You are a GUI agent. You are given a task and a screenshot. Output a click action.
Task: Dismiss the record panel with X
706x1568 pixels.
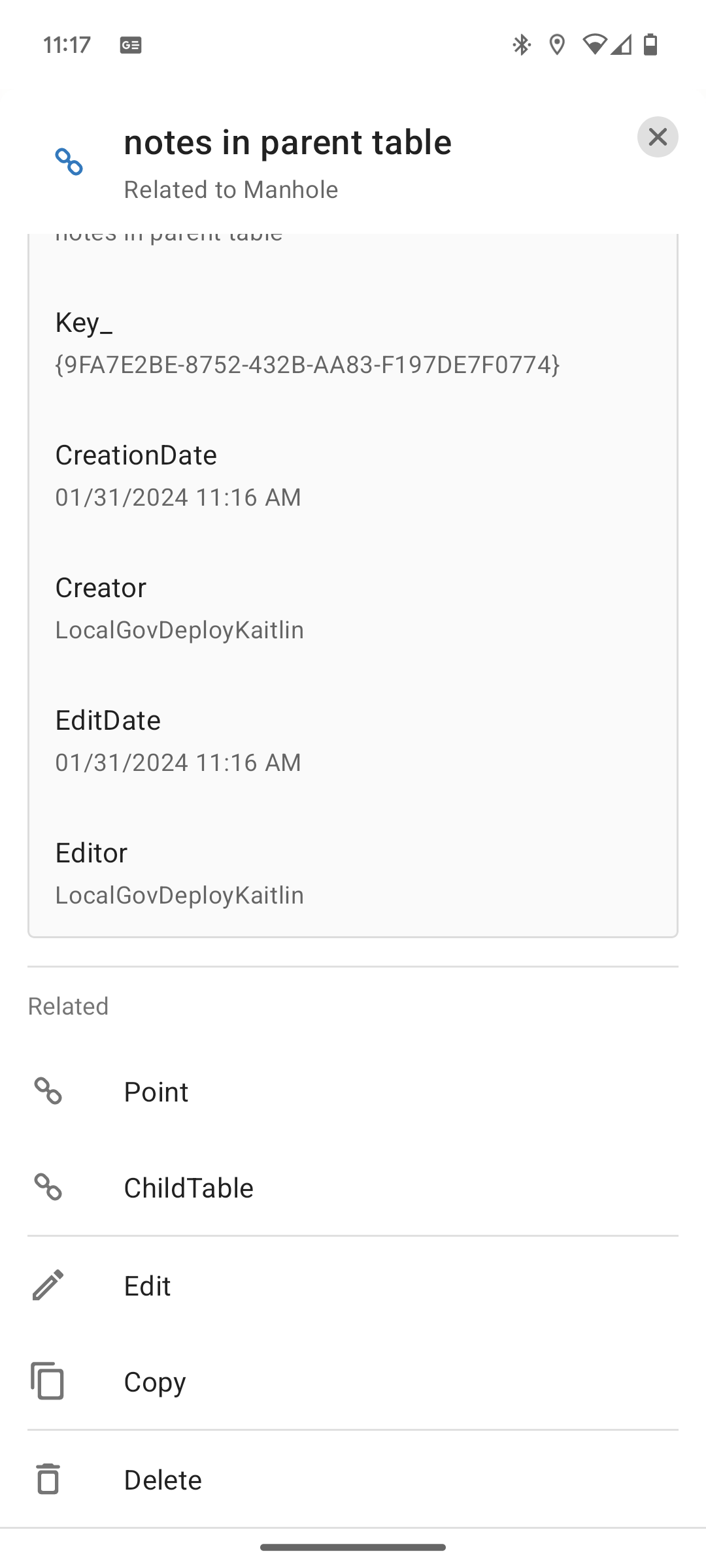[x=658, y=137]
